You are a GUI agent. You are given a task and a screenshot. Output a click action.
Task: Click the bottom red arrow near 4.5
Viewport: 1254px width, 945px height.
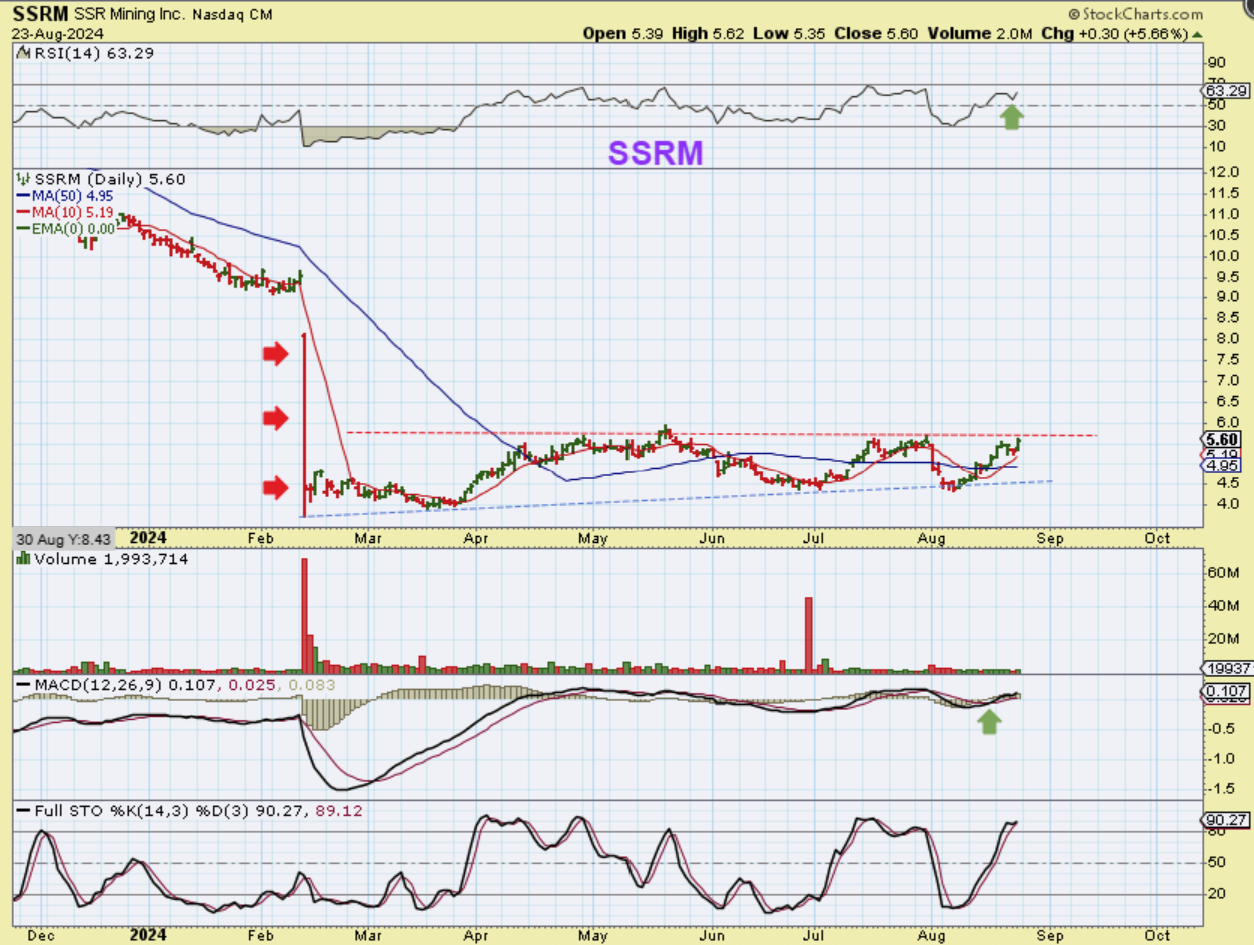click(274, 487)
